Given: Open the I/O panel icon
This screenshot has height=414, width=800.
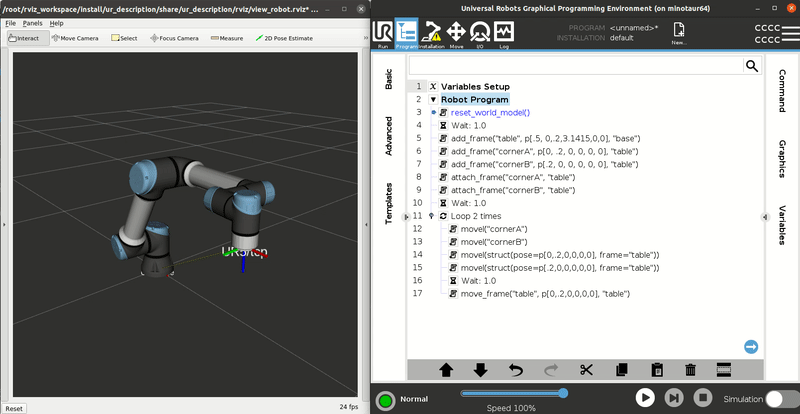Looking at the screenshot, I should [481, 34].
